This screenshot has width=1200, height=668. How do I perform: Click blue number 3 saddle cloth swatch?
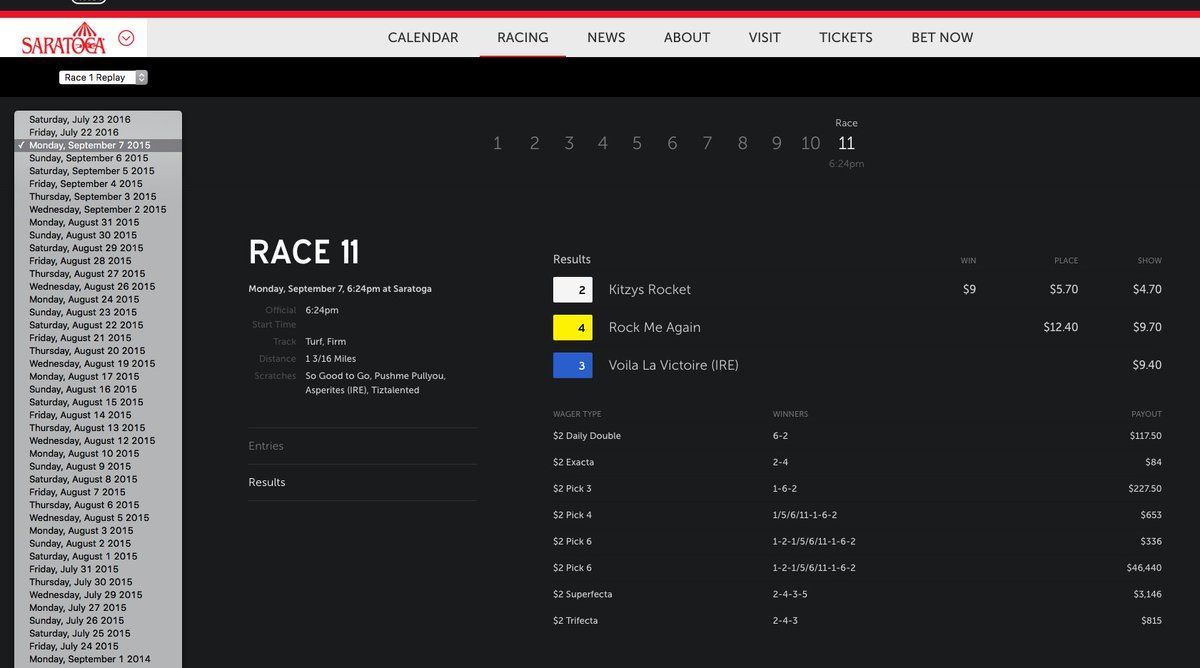click(x=572, y=365)
